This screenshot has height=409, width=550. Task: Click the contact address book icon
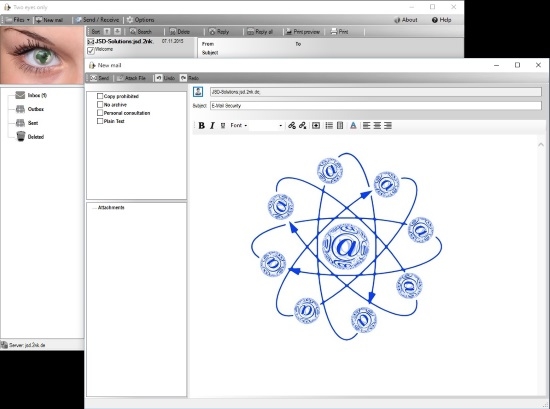pos(198,92)
